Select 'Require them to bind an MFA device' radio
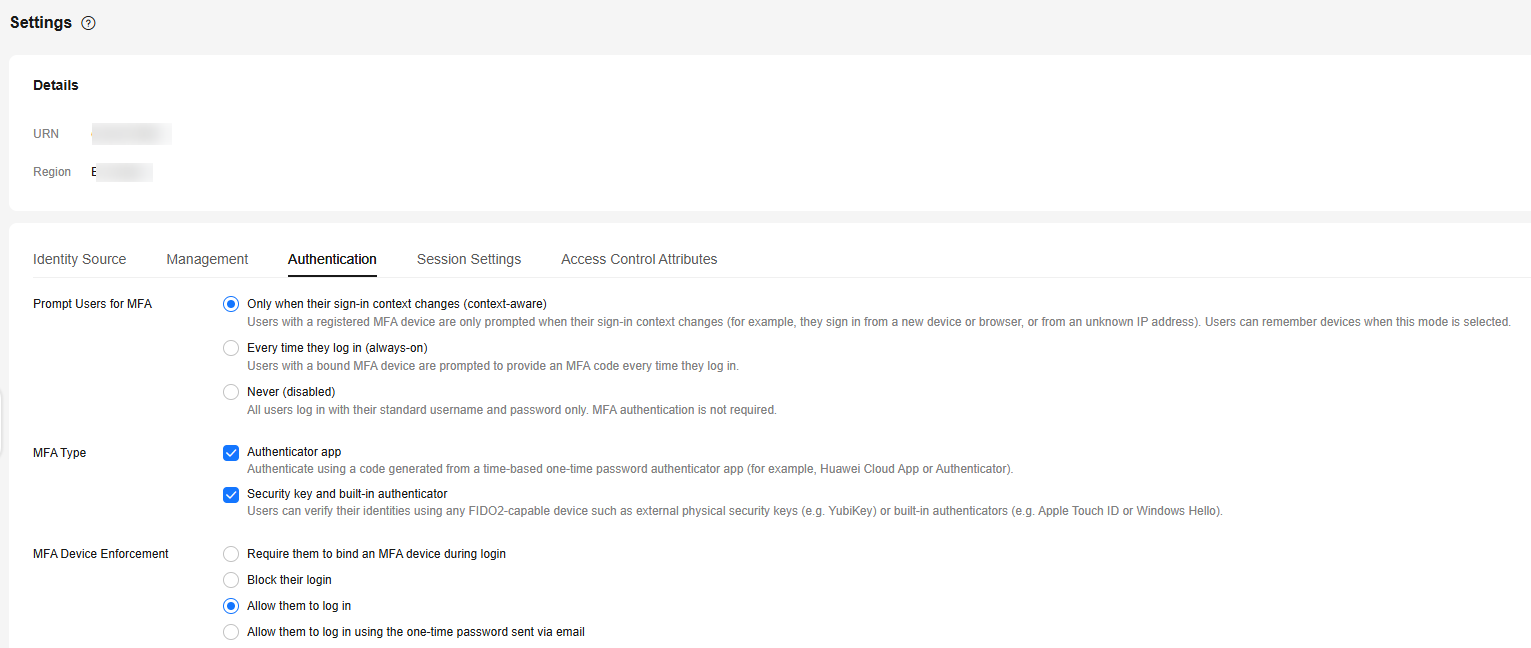The height and width of the screenshot is (648, 1531). [231, 554]
